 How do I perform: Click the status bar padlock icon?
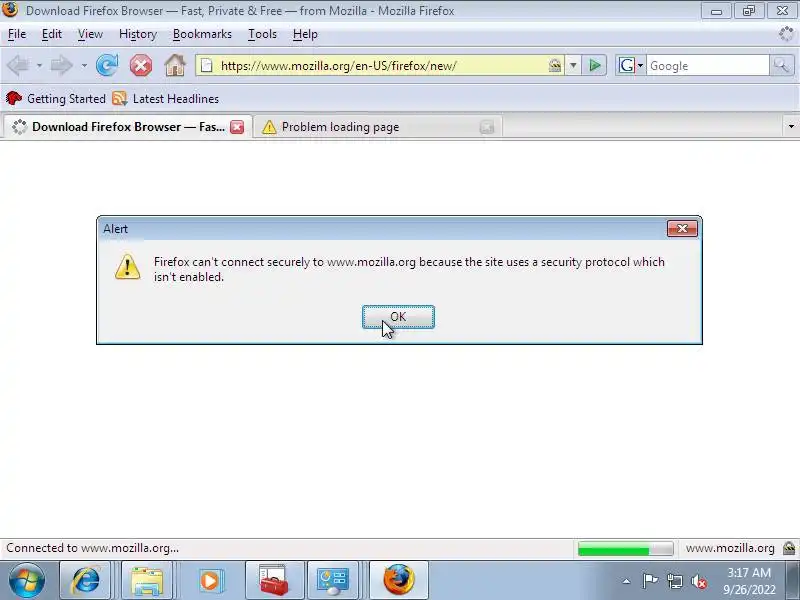[789, 548]
